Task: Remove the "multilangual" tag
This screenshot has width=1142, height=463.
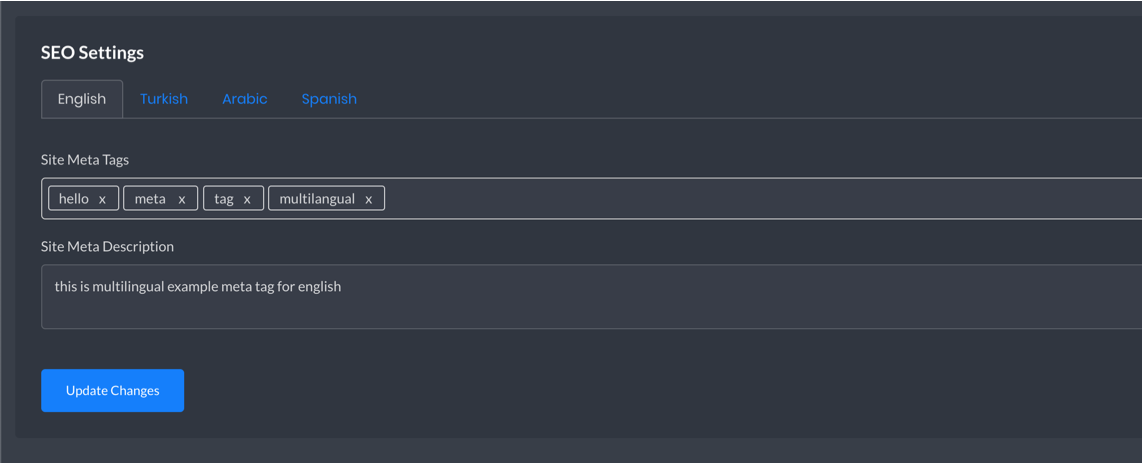Action: click(369, 199)
